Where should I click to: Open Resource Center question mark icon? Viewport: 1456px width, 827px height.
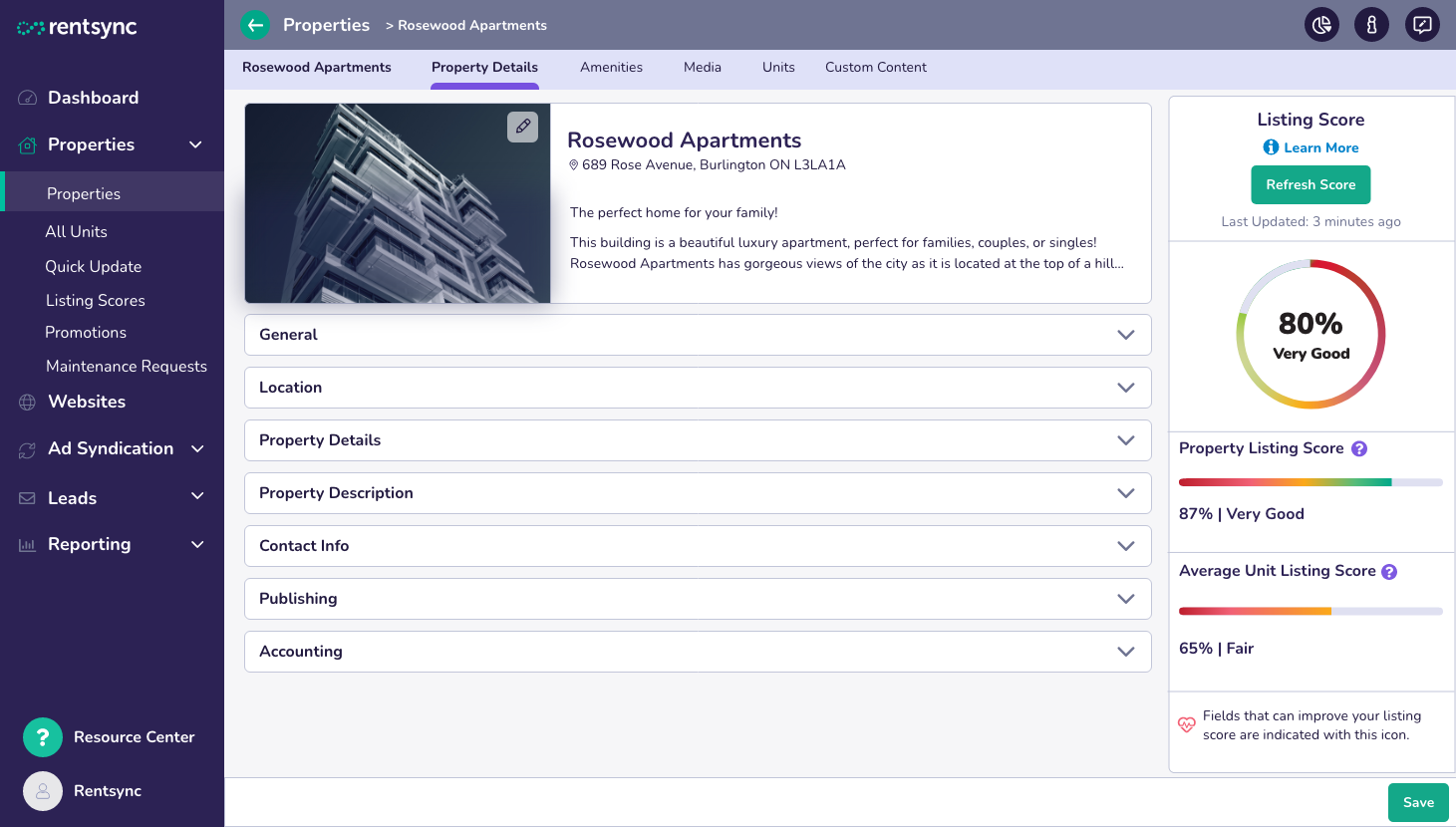[43, 737]
